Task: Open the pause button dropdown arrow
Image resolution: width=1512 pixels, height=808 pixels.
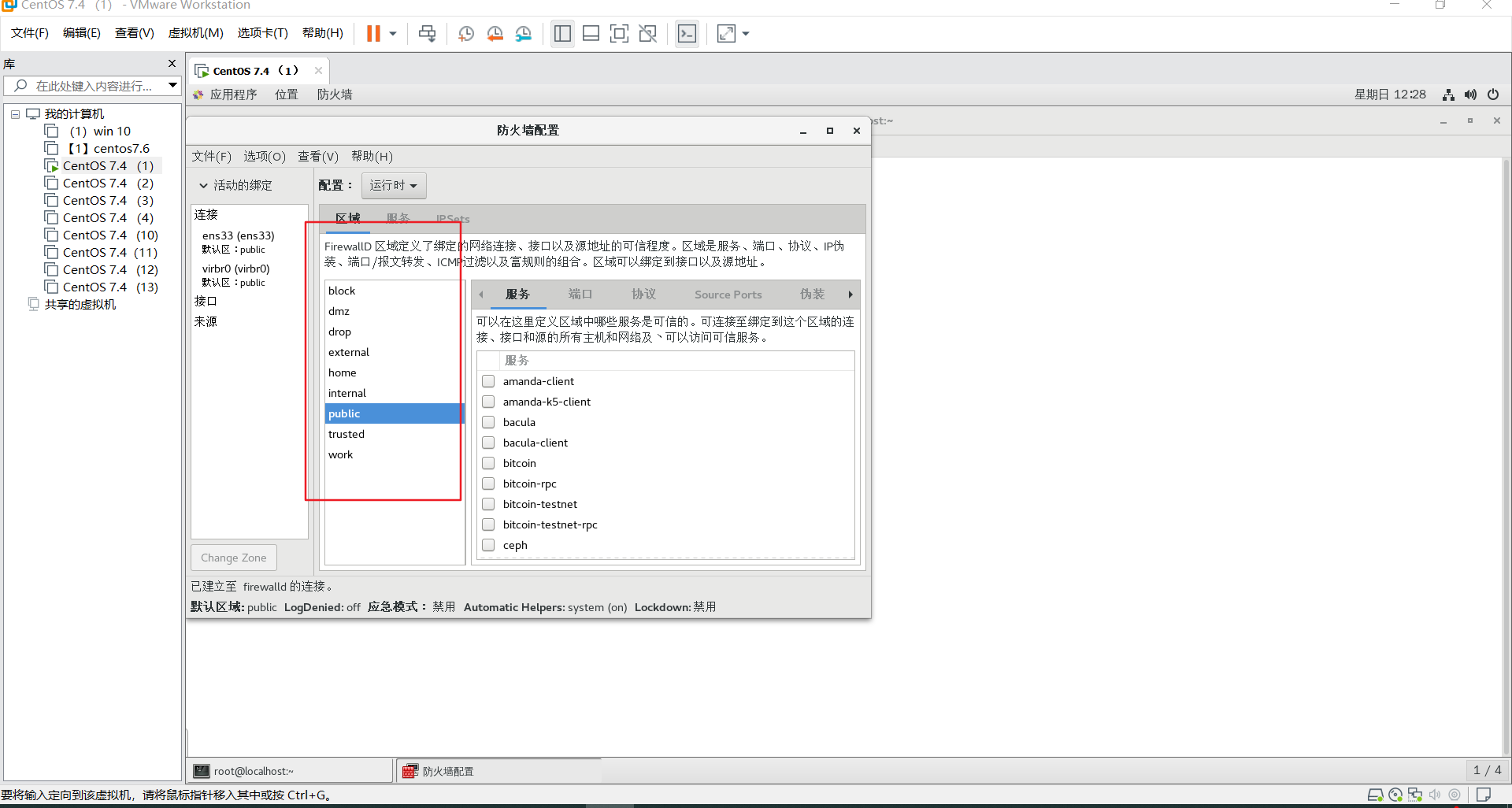Action: [x=393, y=34]
